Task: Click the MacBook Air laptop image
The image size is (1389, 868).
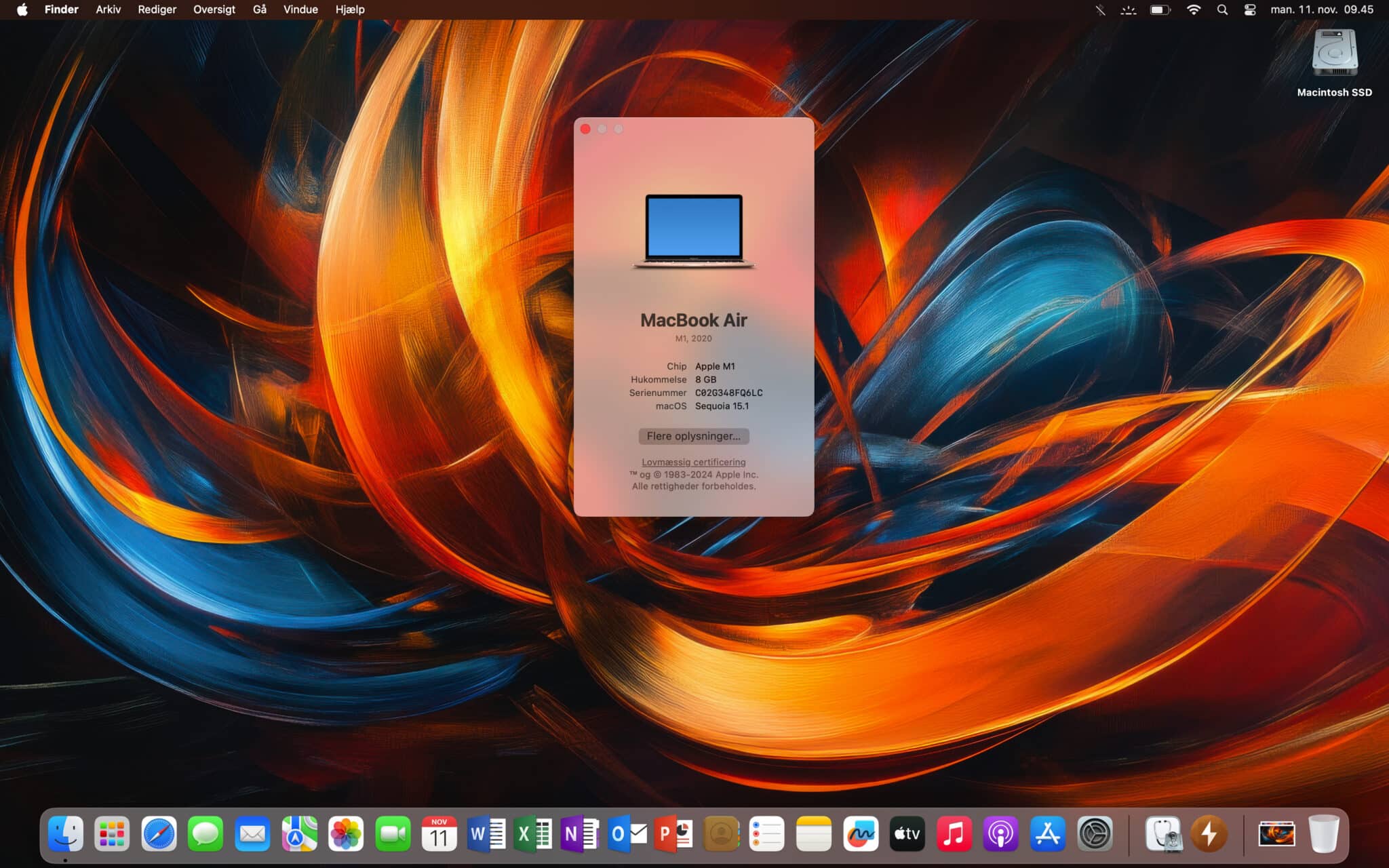Action: (693, 231)
